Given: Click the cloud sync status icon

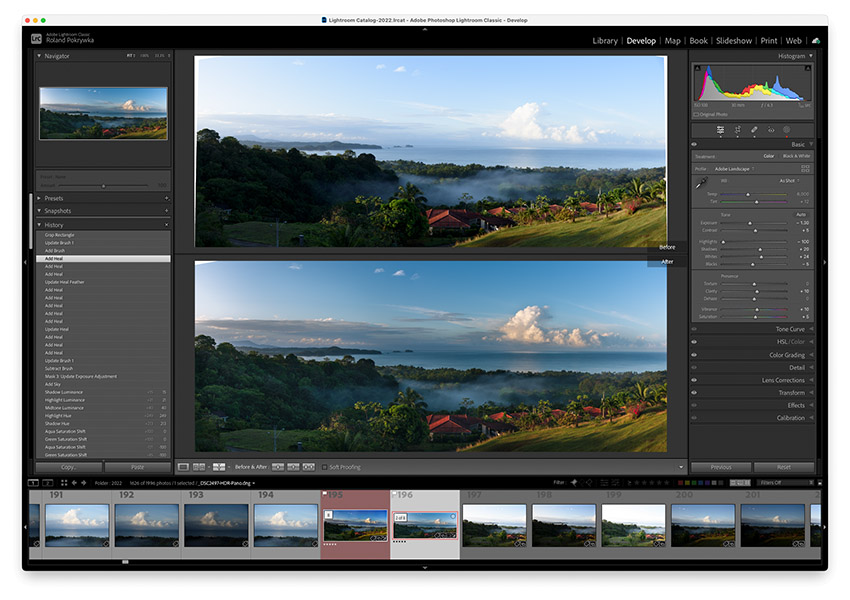Looking at the screenshot, I should click(x=815, y=41).
